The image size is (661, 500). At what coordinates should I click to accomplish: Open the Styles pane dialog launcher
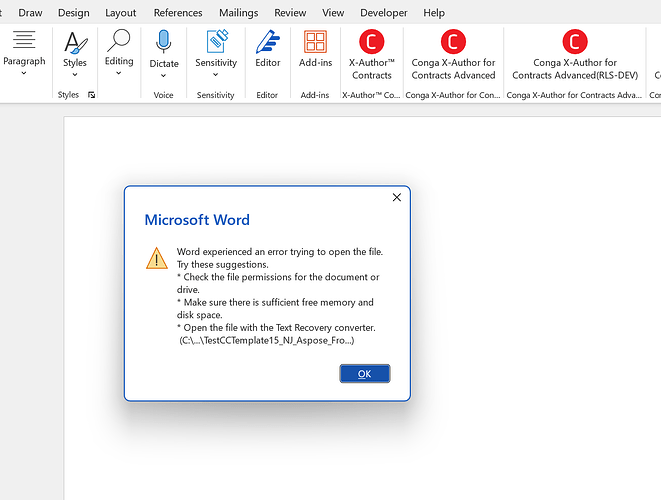pyautogui.click(x=92, y=95)
